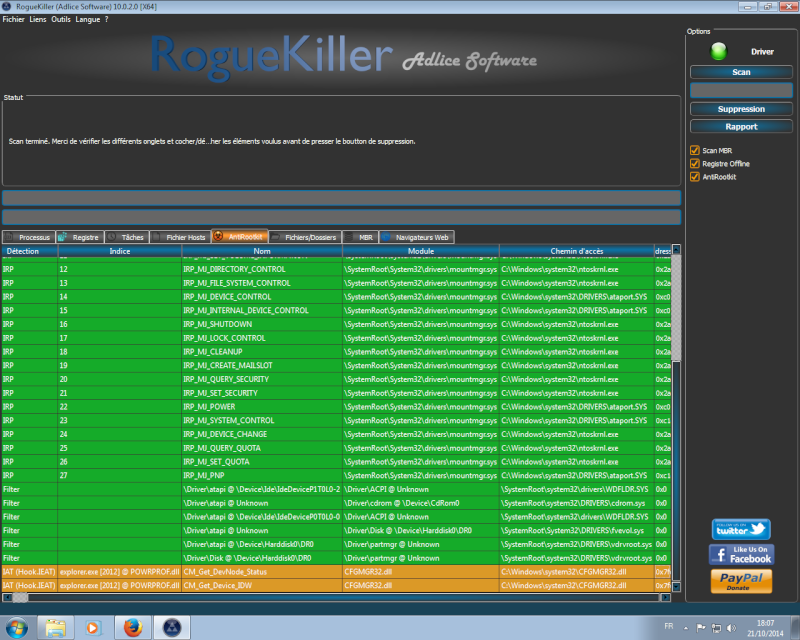This screenshot has width=800, height=640.
Task: Select row IRP_MJ_SHUTDOWN
Action: click(336, 324)
